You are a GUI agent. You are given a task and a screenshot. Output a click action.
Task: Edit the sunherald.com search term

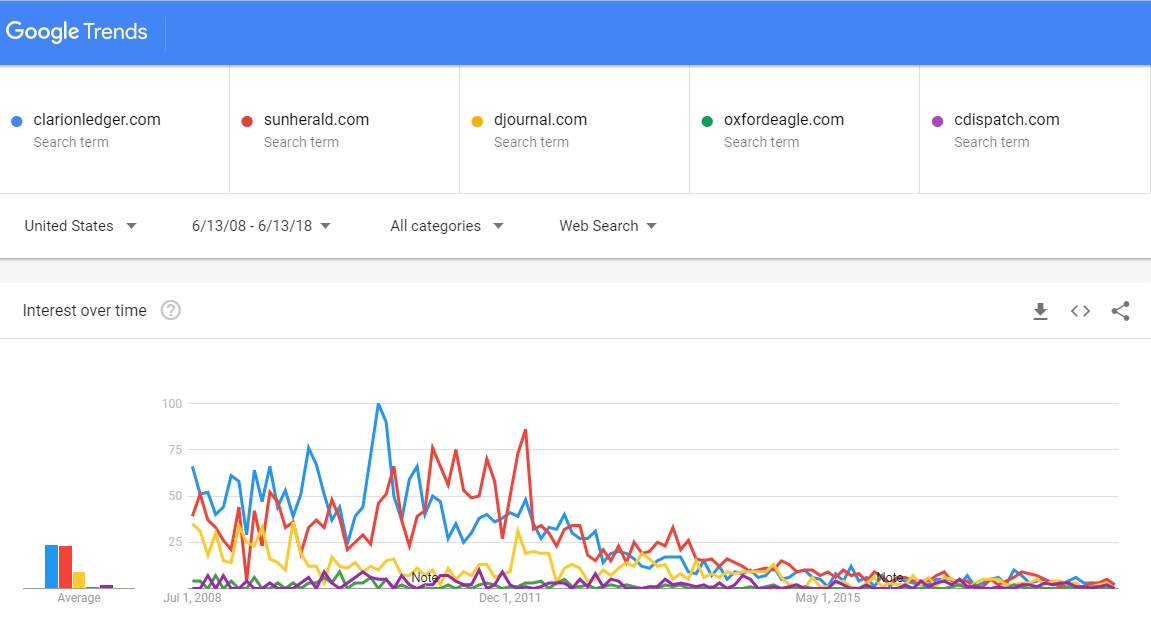coord(316,120)
